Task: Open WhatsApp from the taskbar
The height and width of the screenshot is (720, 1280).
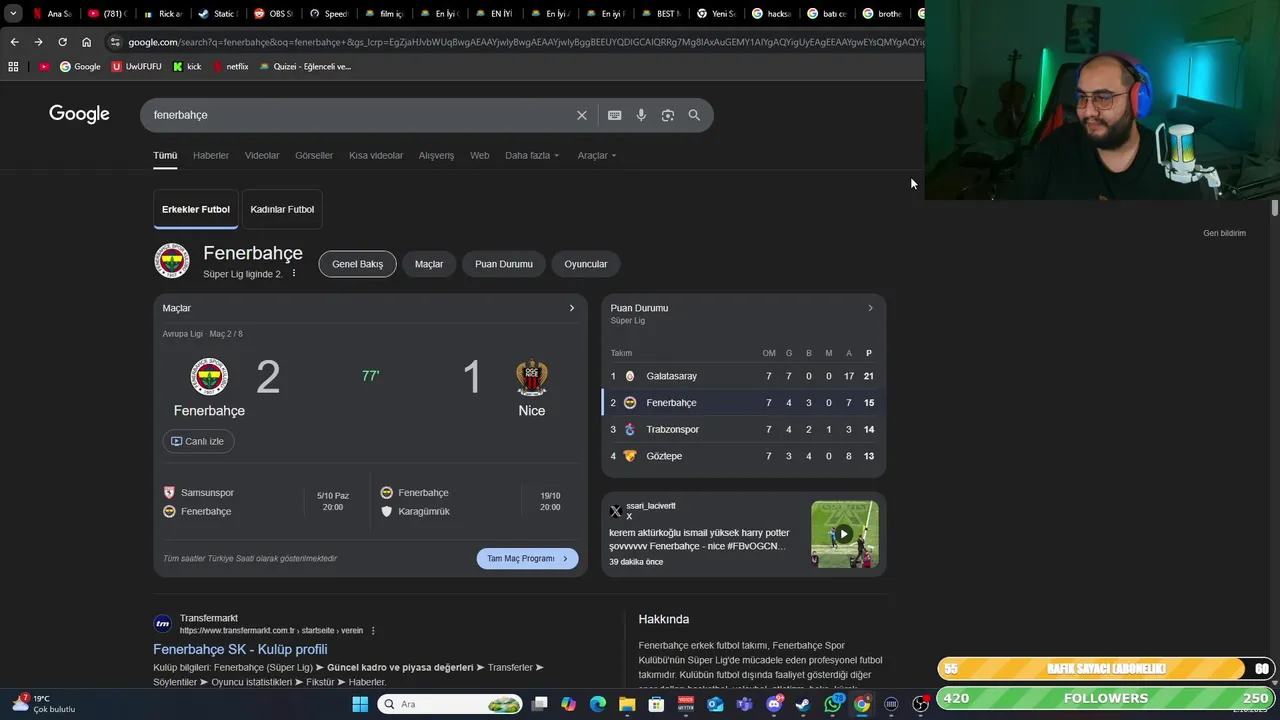Action: (833, 704)
